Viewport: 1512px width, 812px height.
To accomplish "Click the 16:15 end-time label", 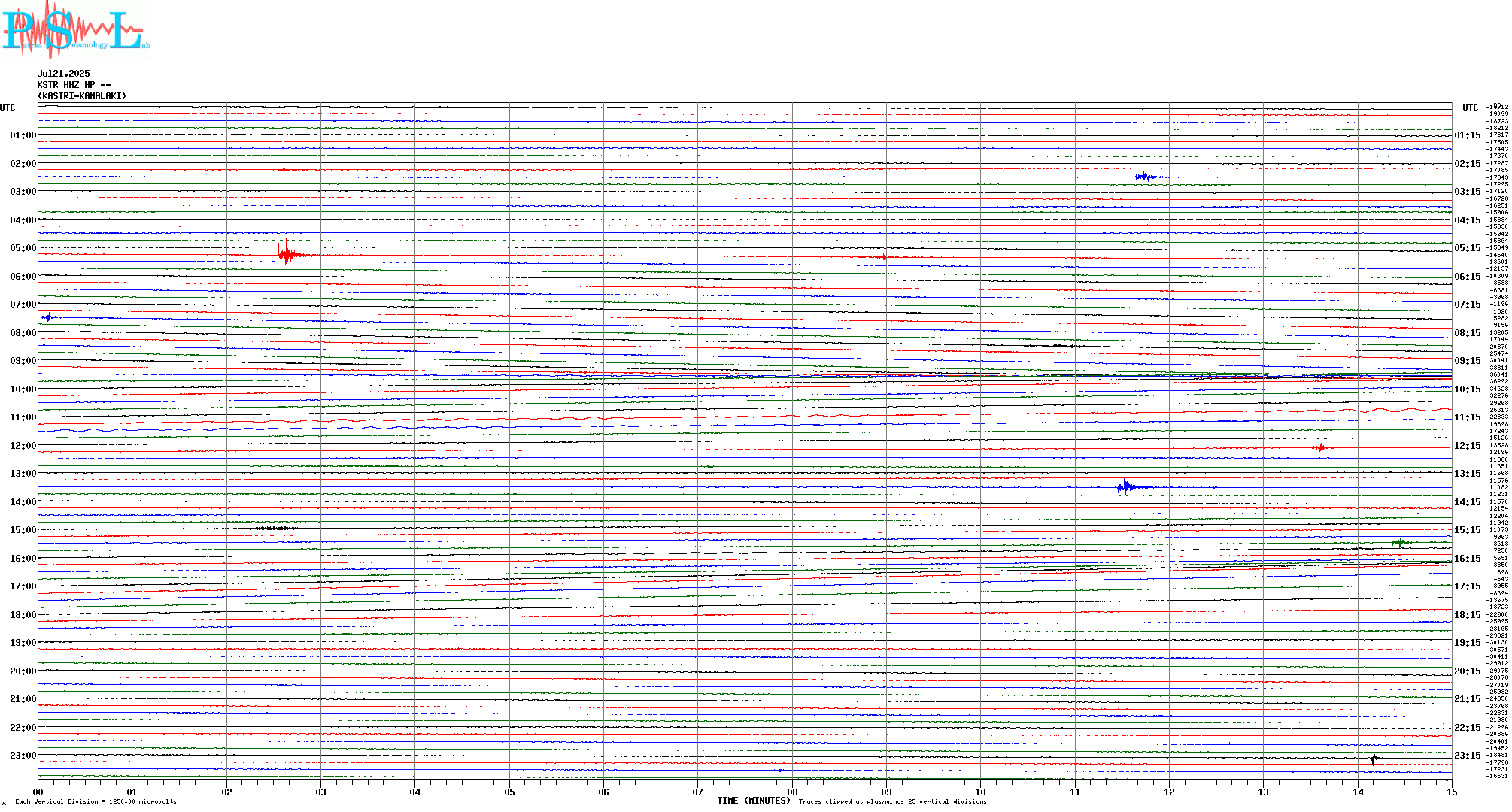I will pos(1468,559).
